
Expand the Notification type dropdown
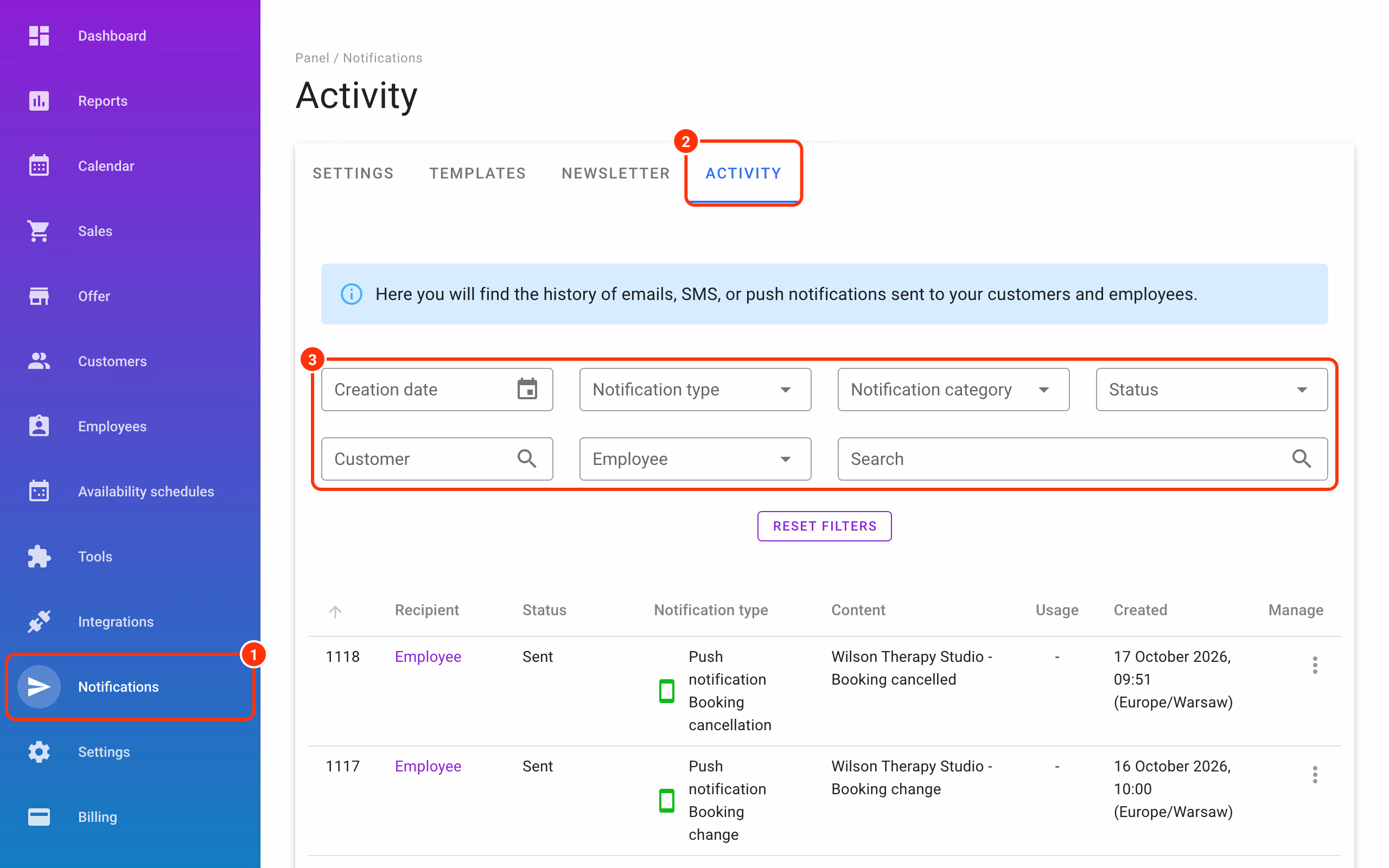(695, 389)
